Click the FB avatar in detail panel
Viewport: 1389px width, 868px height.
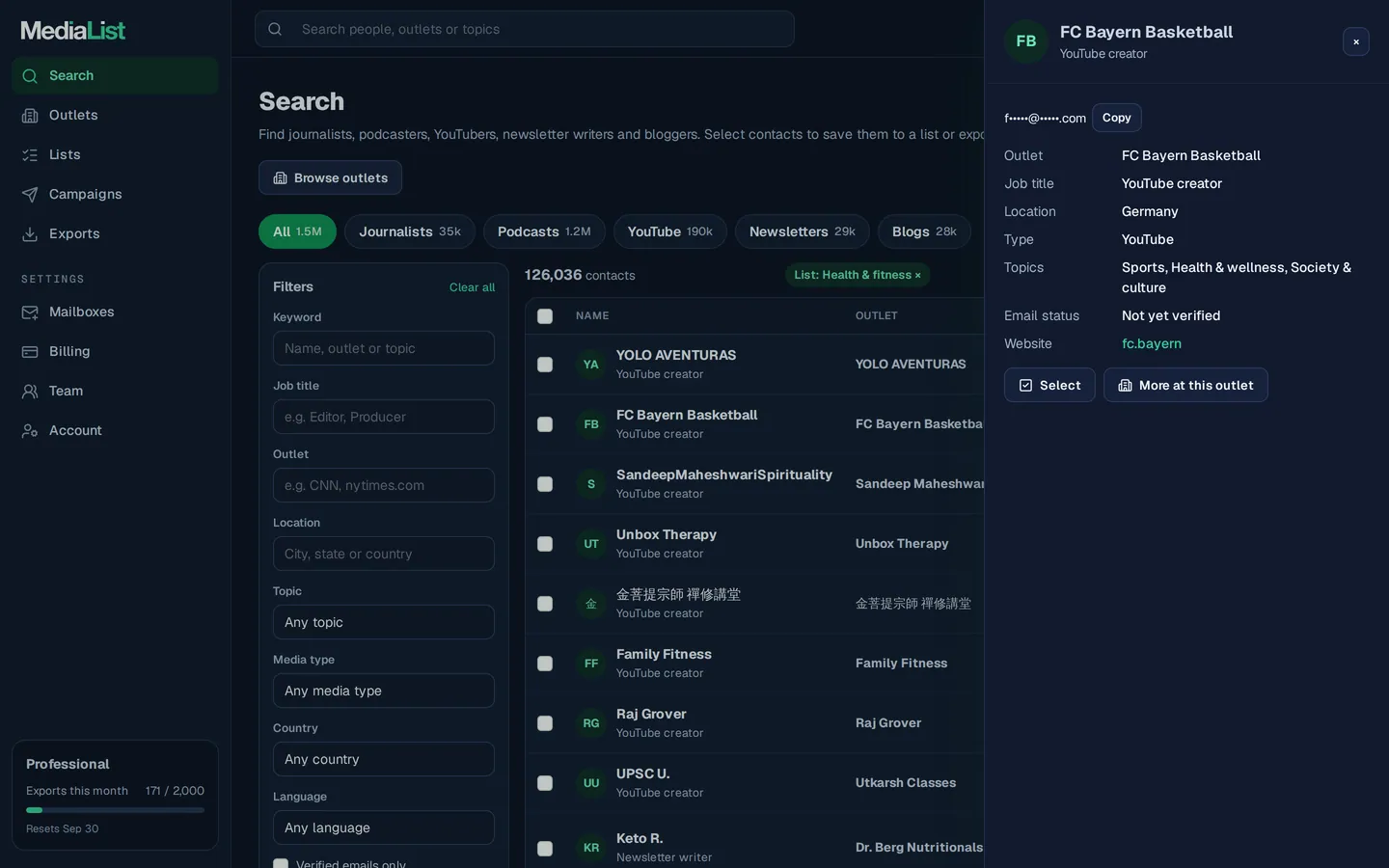[x=1026, y=41]
